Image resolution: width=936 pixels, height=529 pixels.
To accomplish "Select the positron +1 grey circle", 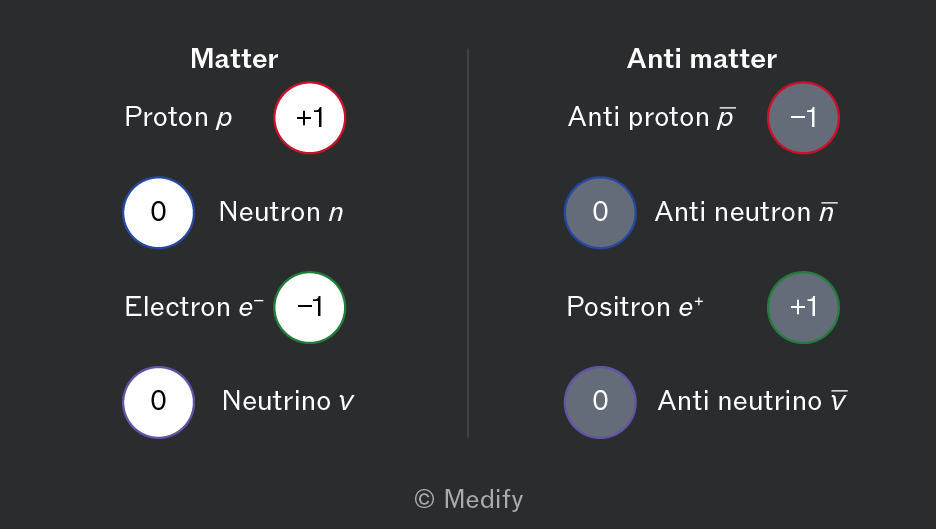I will [803, 307].
